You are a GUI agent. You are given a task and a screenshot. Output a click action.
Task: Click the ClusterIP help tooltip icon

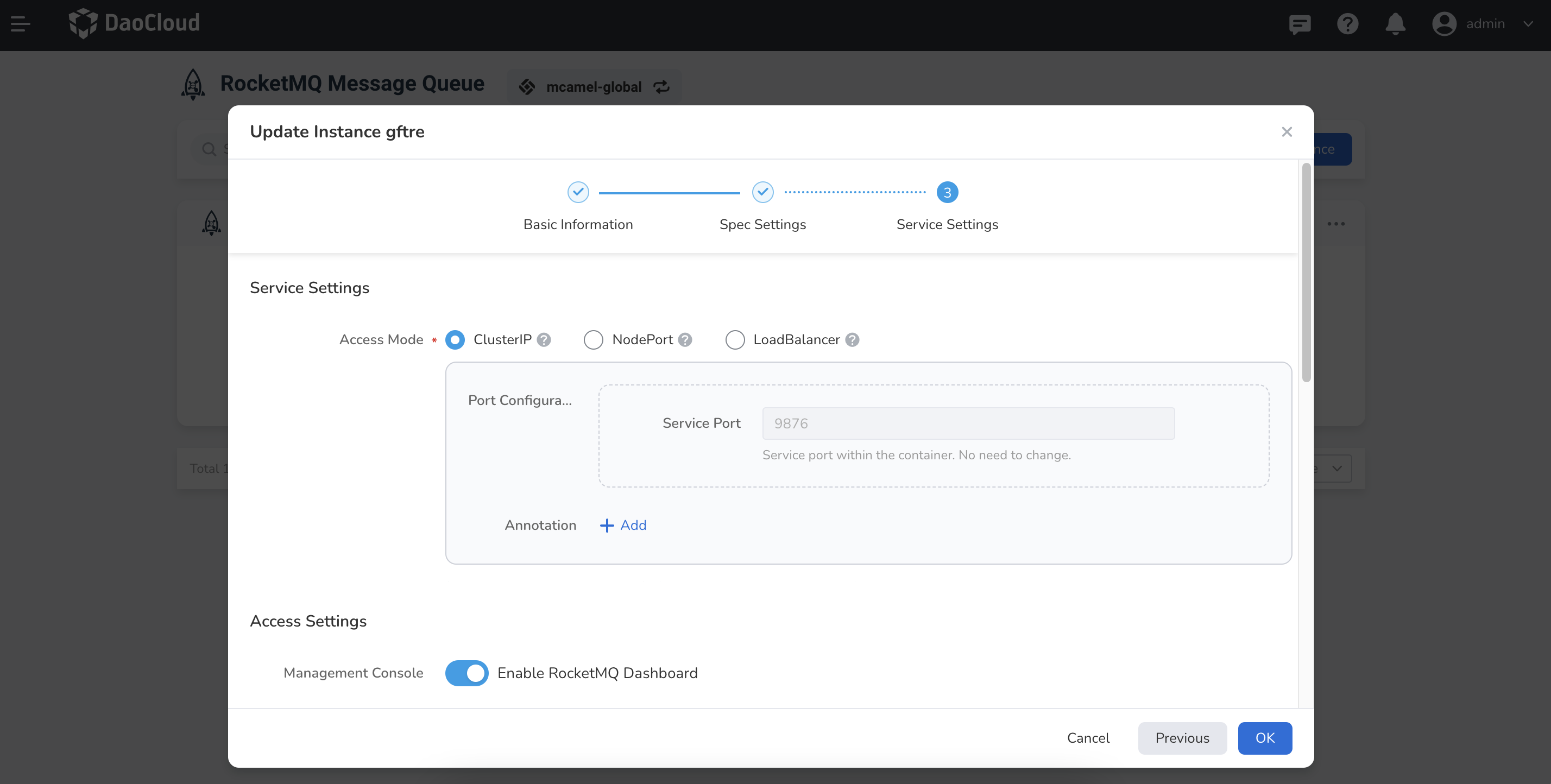click(544, 340)
